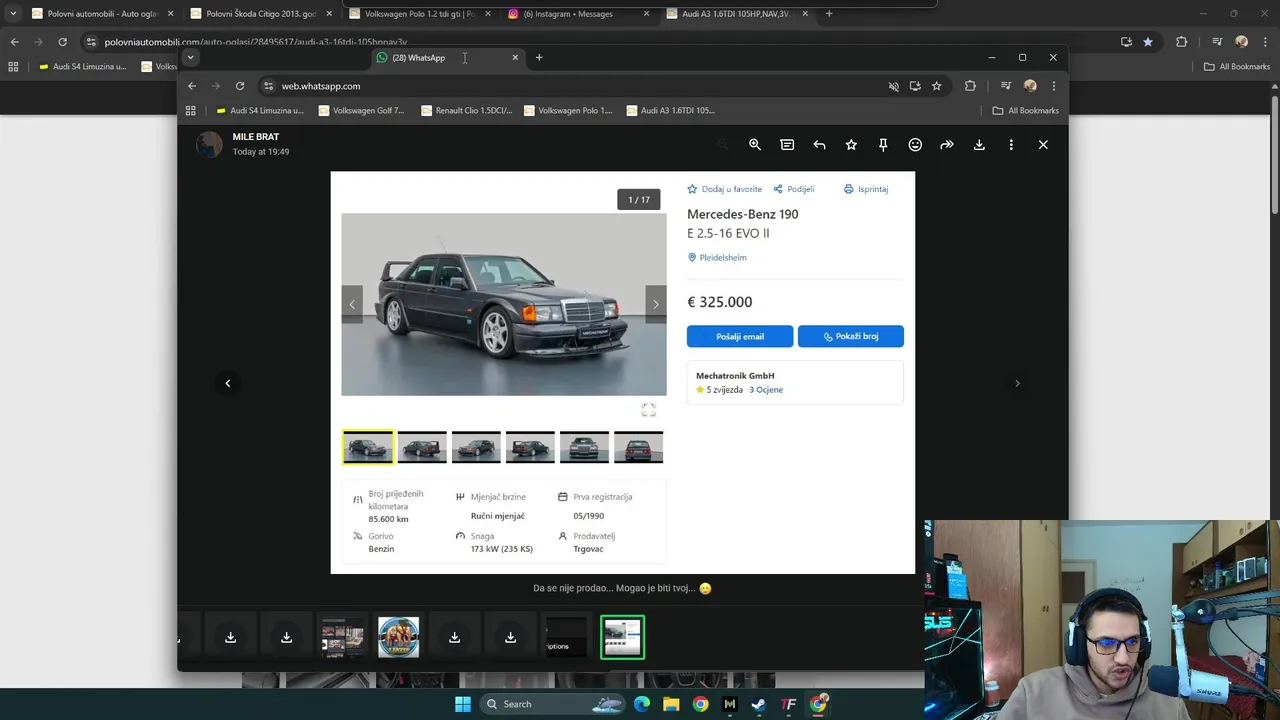
Task: Switch to Volkswagen Polo 1.2 tdi tab
Action: (x=420, y=14)
